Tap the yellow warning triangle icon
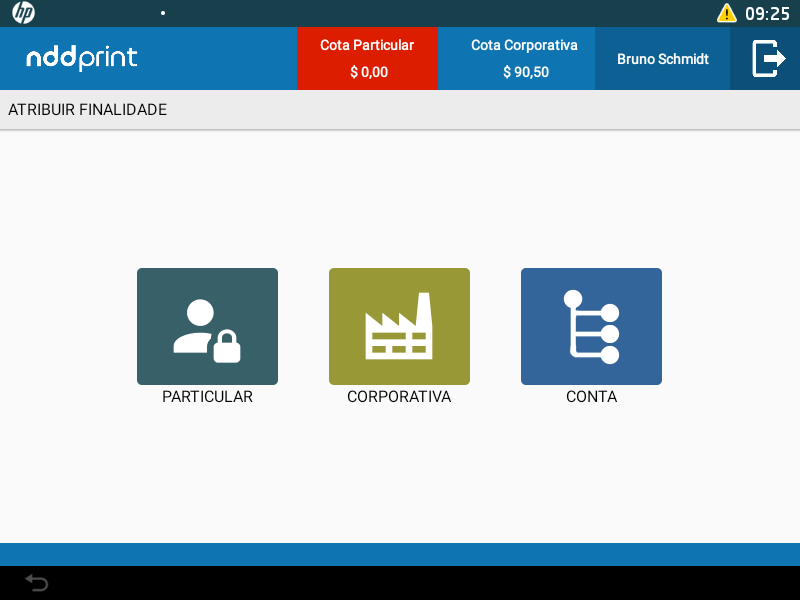800x600 pixels. (727, 13)
